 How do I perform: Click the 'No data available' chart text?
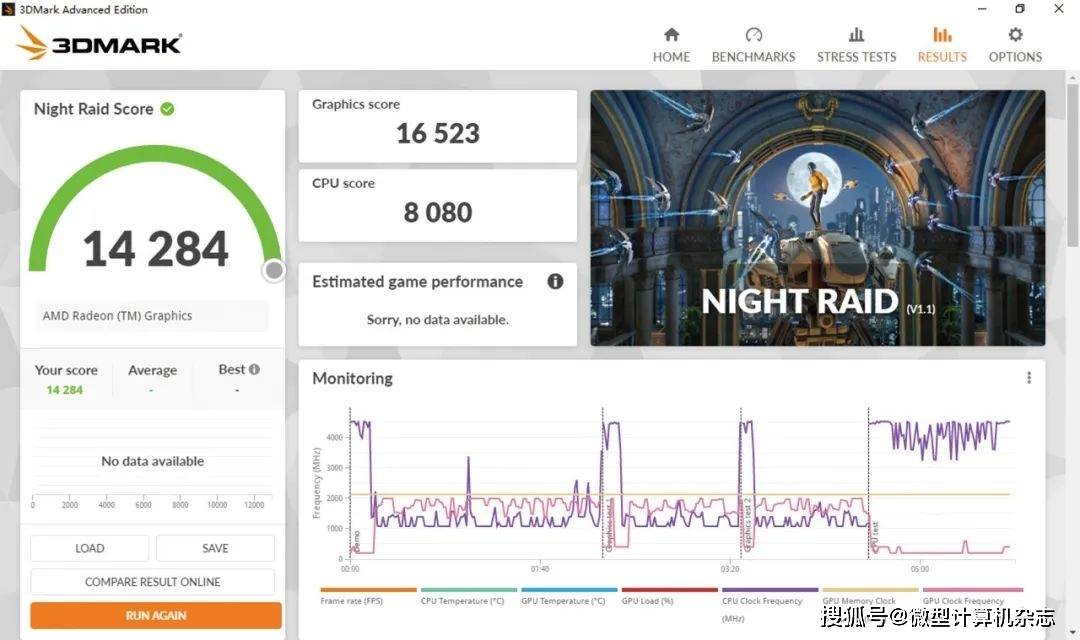click(x=152, y=461)
